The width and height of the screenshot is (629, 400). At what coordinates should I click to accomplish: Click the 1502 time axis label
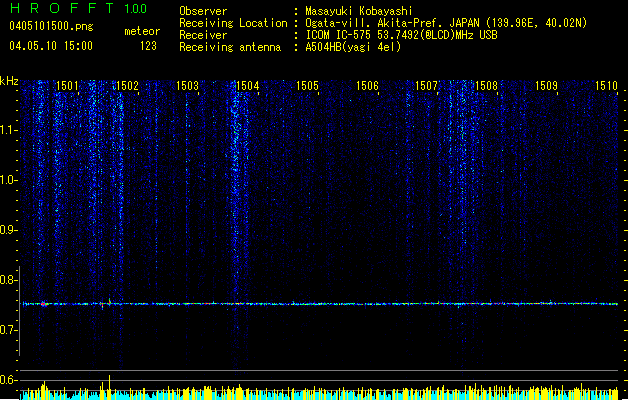pyautogui.click(x=127, y=86)
